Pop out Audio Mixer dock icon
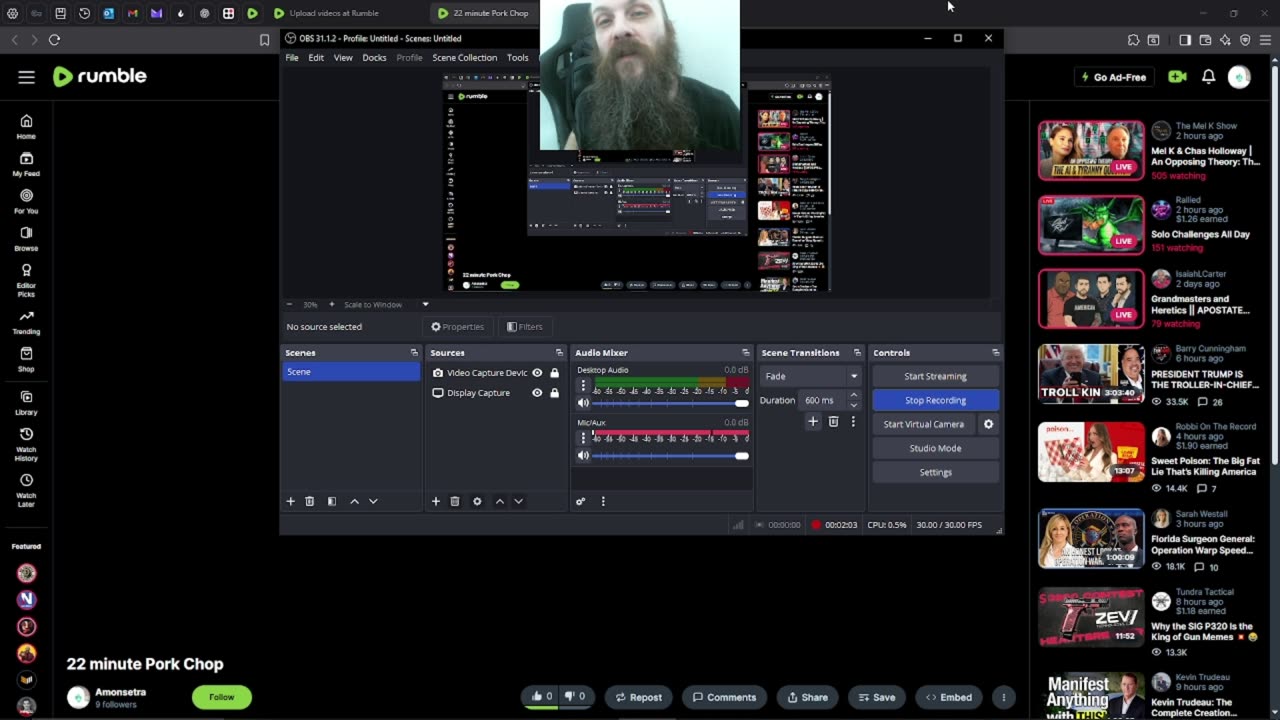Viewport: 1280px width, 720px height. [x=745, y=353]
